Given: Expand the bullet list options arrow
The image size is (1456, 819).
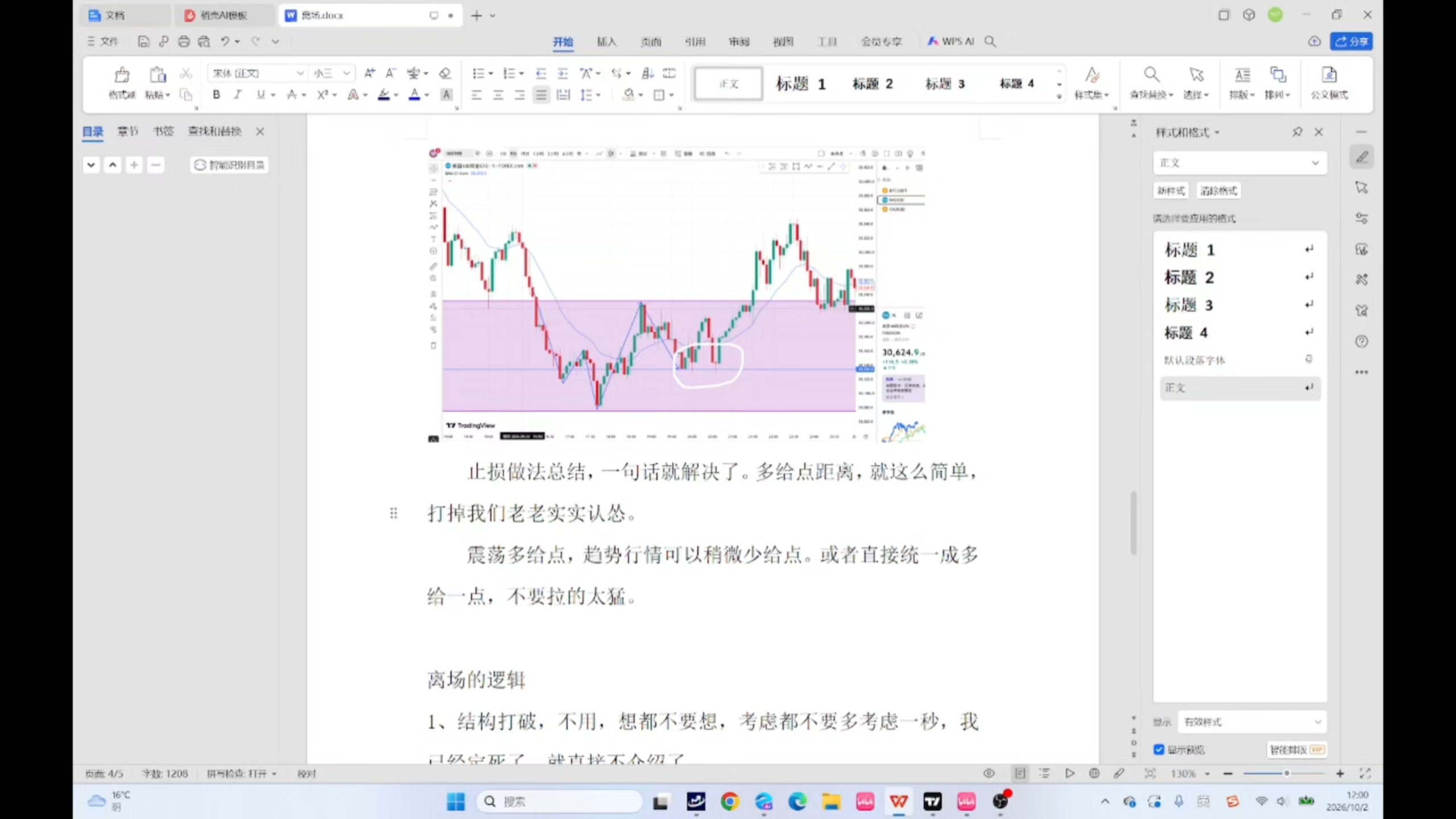Looking at the screenshot, I should (x=491, y=73).
